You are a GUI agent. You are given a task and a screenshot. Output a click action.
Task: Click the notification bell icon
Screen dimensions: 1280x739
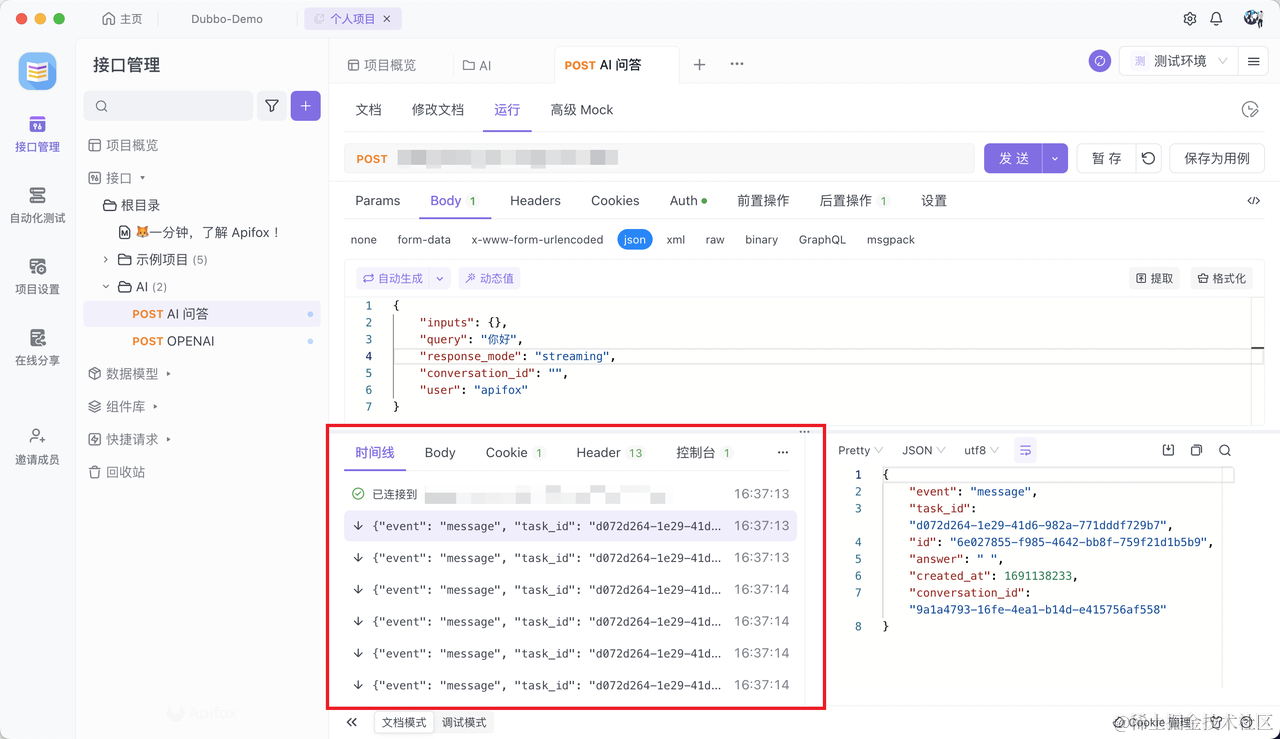click(x=1216, y=19)
